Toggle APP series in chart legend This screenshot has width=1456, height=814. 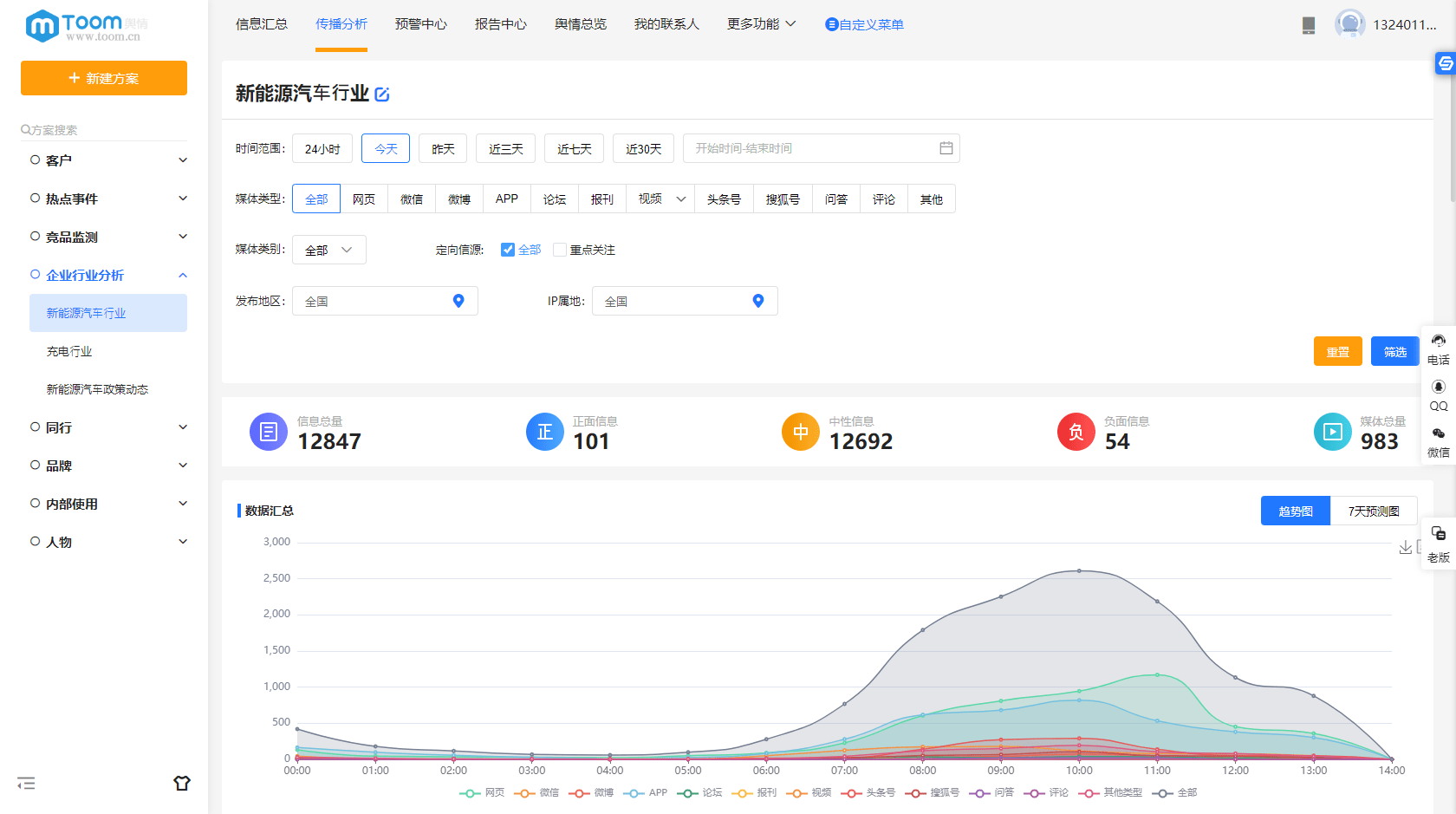[645, 792]
